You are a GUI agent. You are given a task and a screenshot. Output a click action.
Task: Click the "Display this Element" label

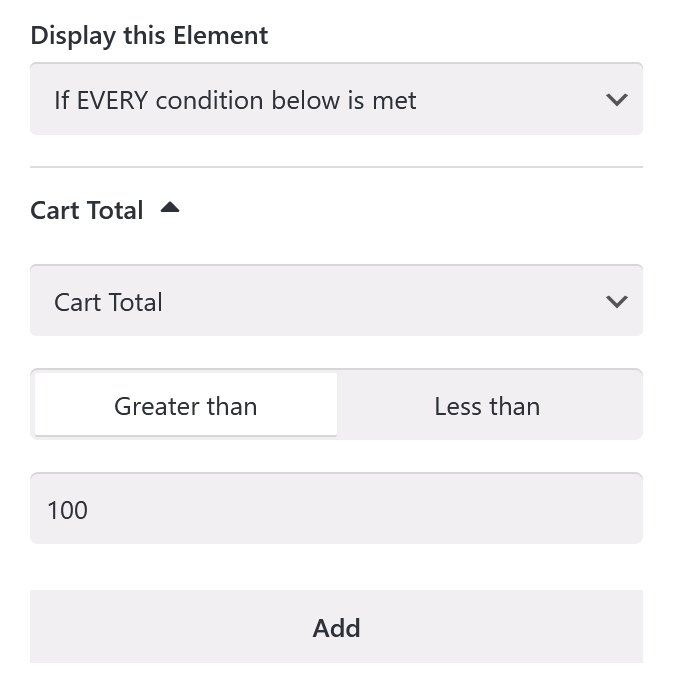tap(149, 36)
